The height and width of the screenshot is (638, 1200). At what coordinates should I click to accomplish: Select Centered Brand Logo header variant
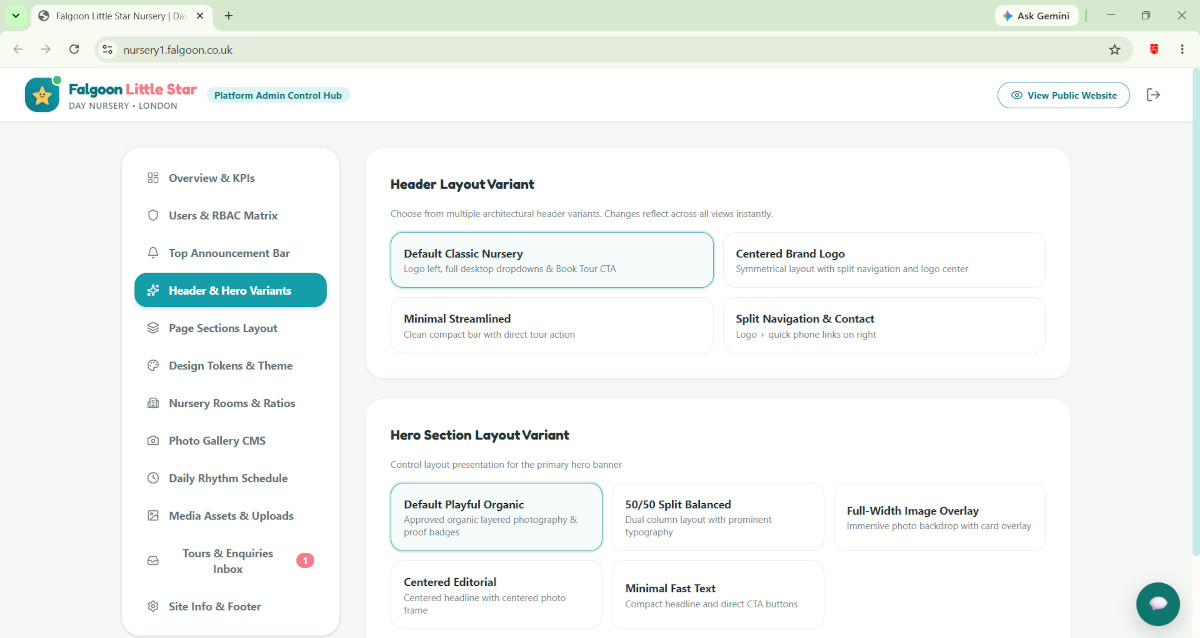pyautogui.click(x=884, y=260)
